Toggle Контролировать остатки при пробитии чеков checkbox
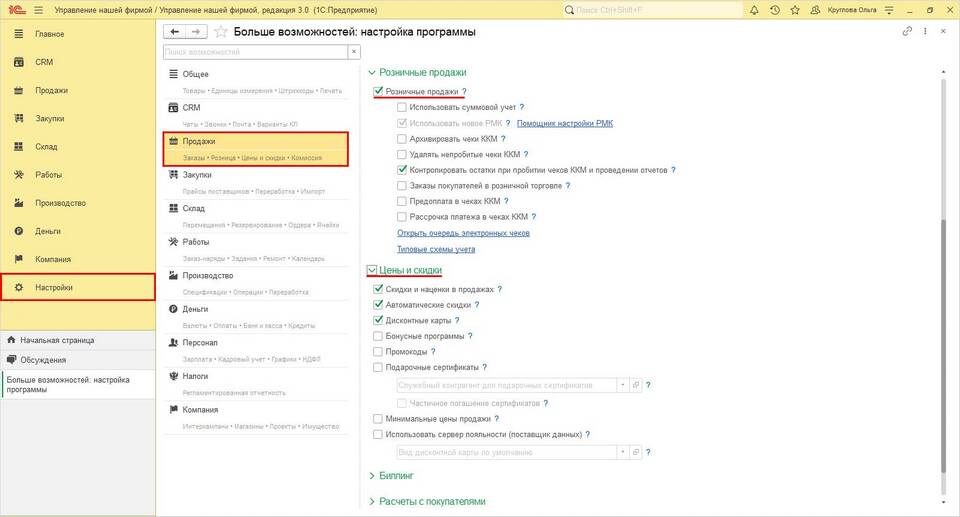 point(402,170)
